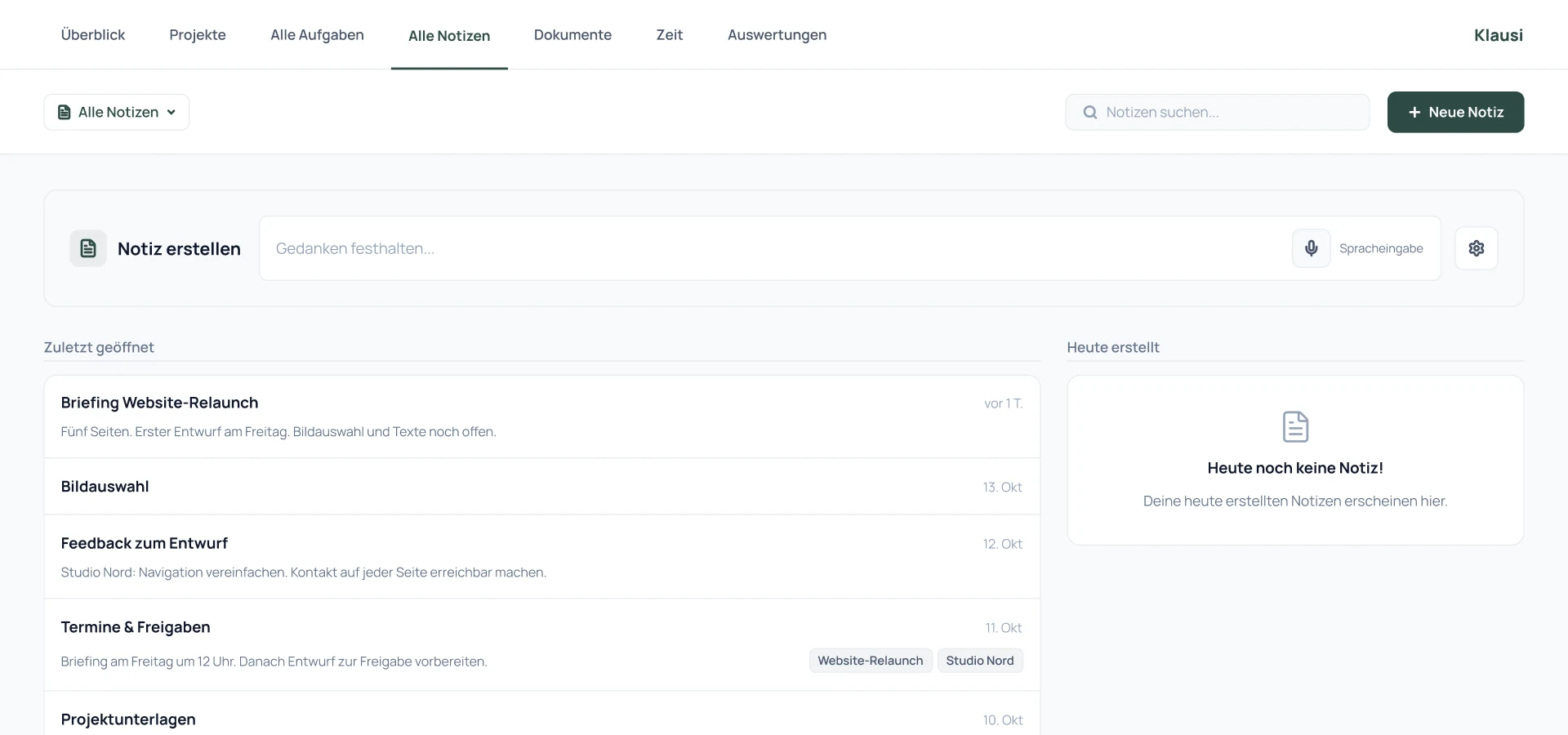Open the Briefing Website-Relaunch note

point(542,416)
